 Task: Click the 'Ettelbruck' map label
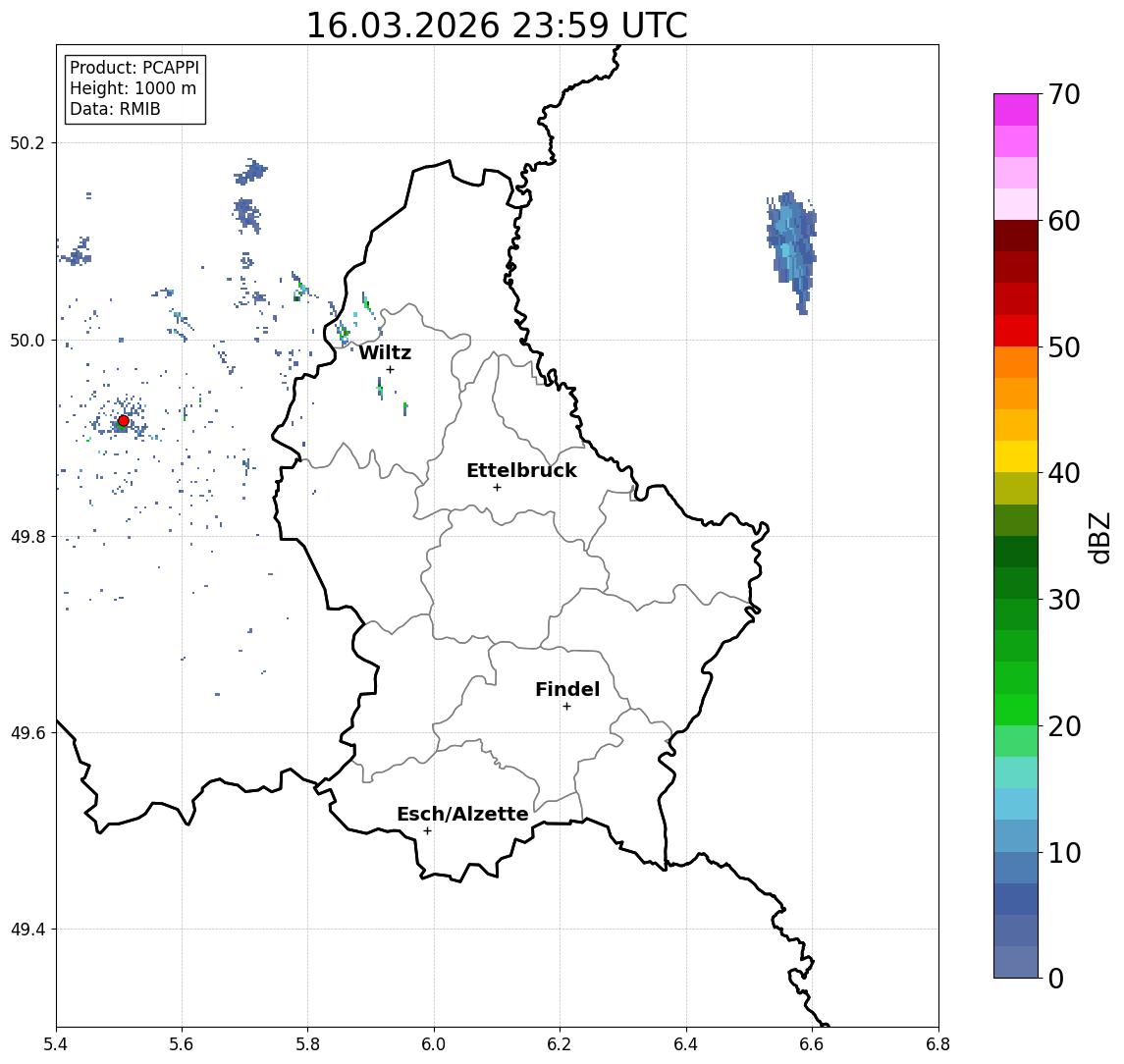pyautogui.click(x=521, y=470)
